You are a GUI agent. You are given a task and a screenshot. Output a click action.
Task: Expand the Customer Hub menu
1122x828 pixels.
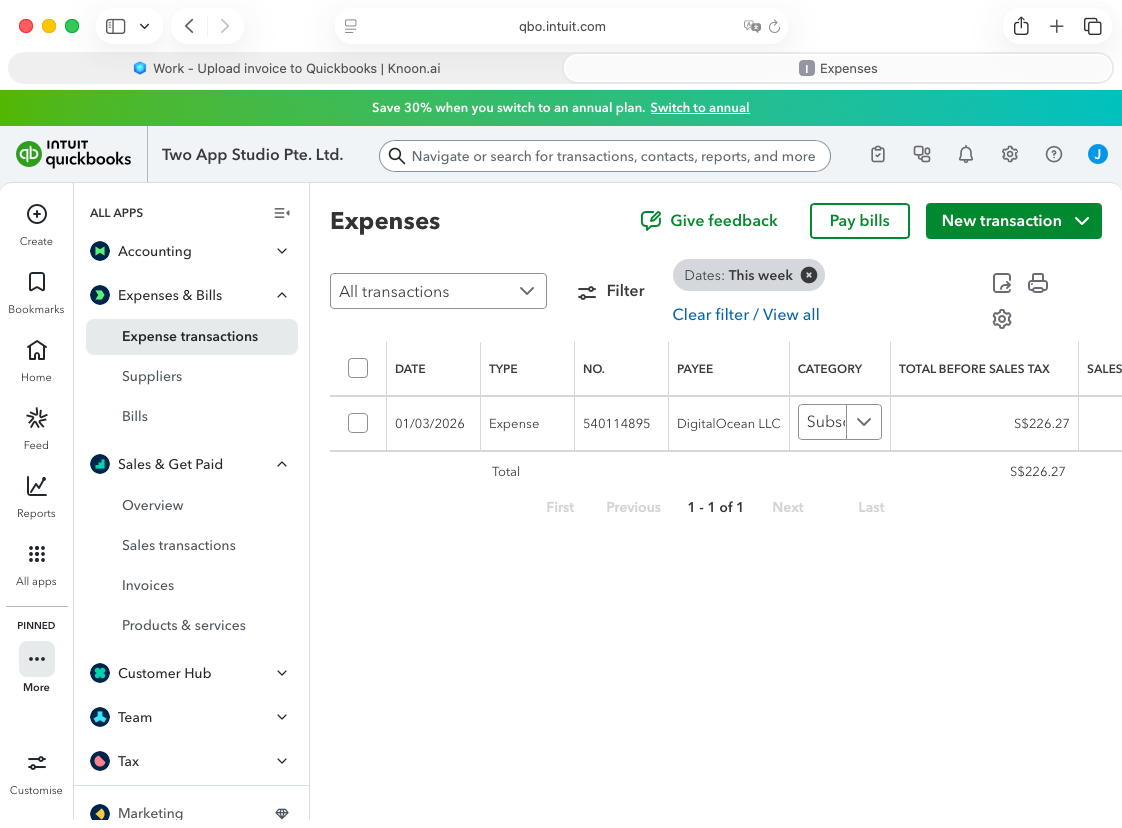pos(281,673)
